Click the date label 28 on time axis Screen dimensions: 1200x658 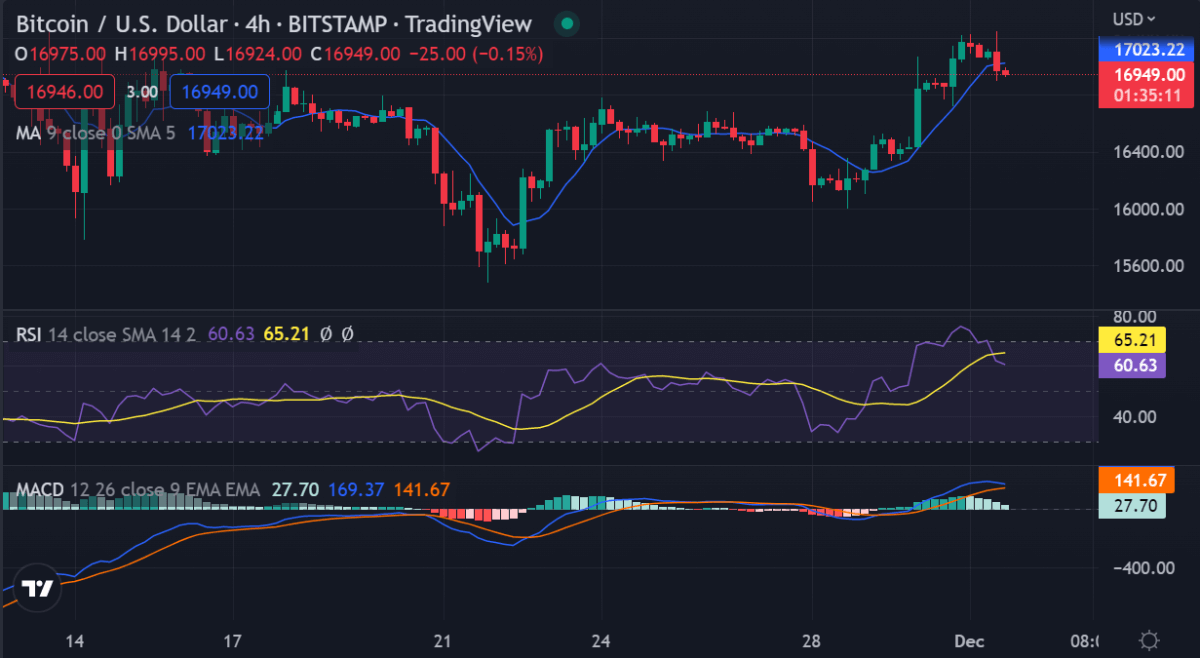(811, 640)
